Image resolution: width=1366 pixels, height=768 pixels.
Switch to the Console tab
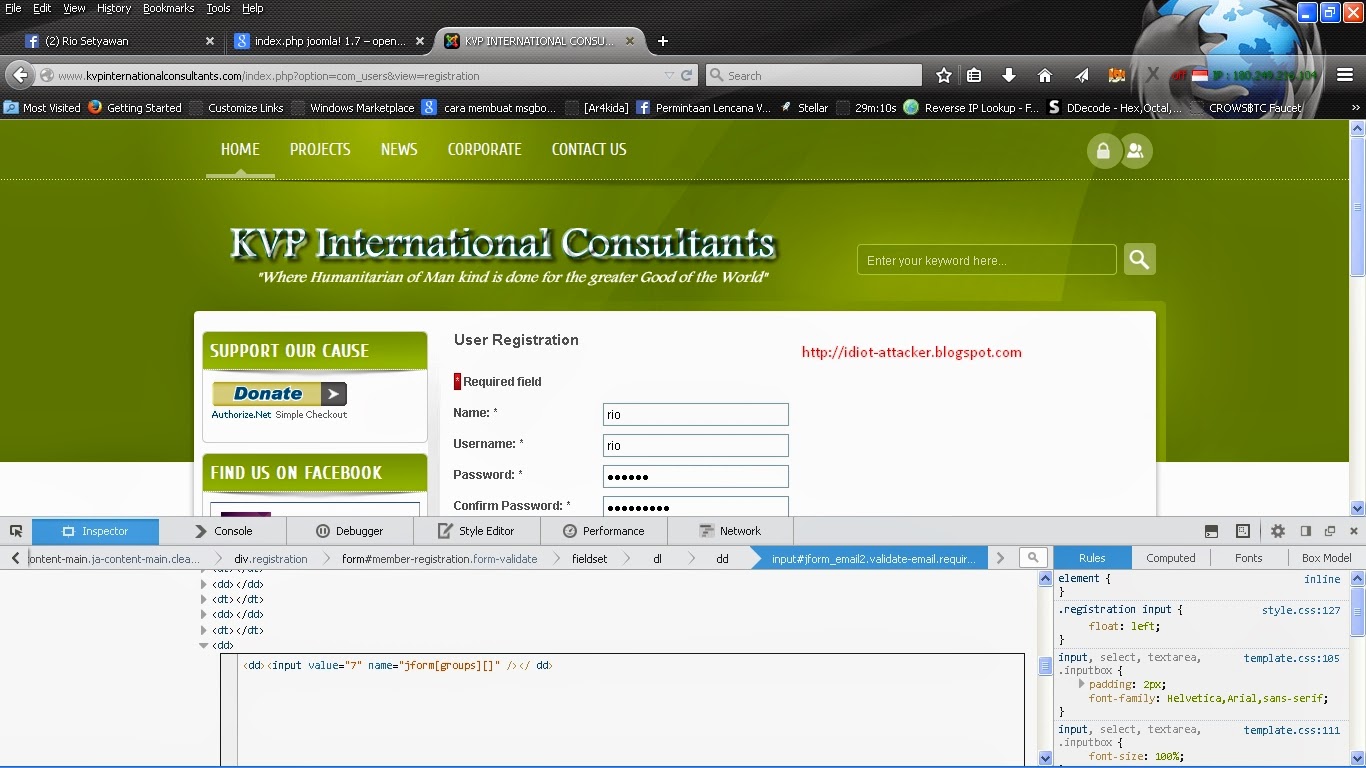[x=224, y=531]
